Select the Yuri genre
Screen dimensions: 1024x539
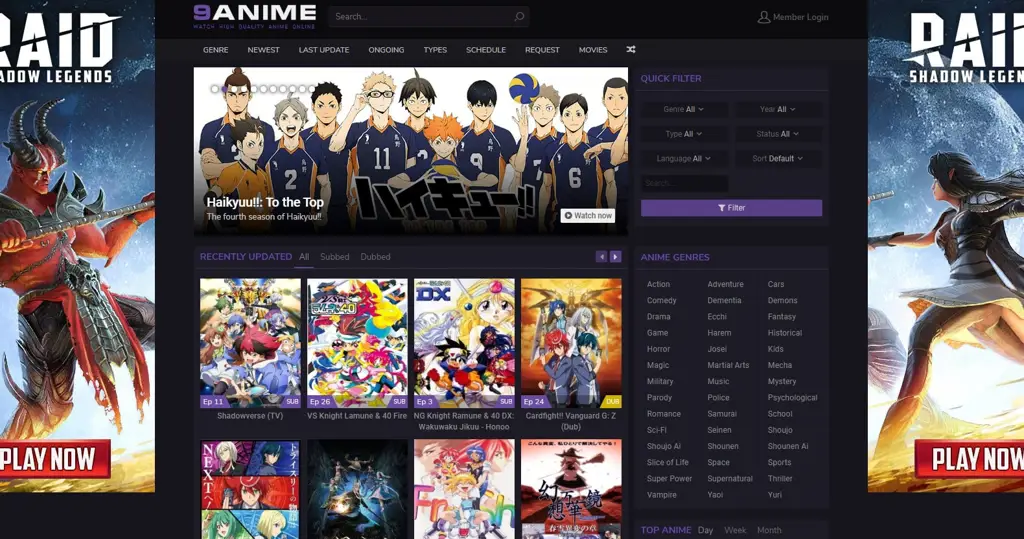775,495
